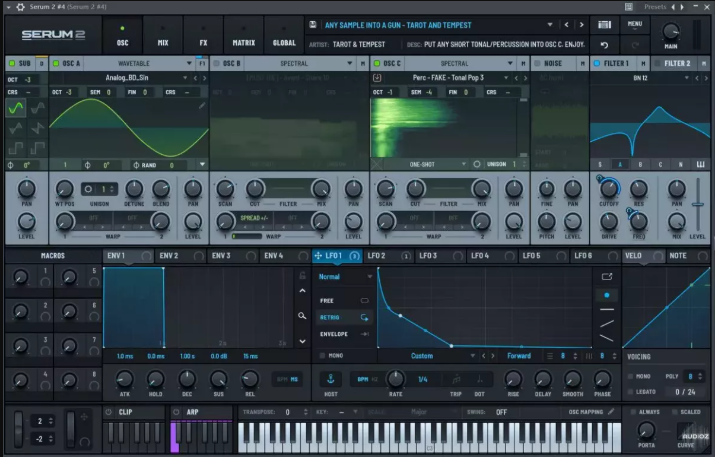Switch to the FX tab
715x457 pixels.
(x=203, y=35)
